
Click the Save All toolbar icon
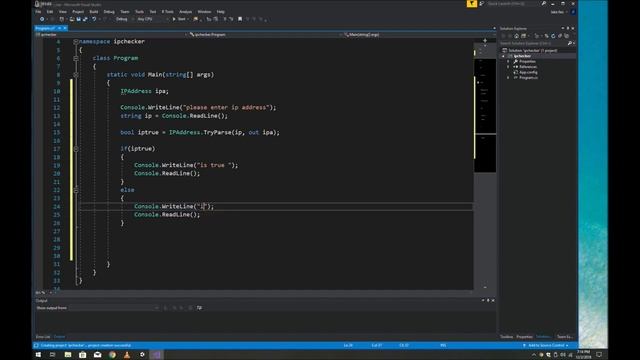coord(84,19)
